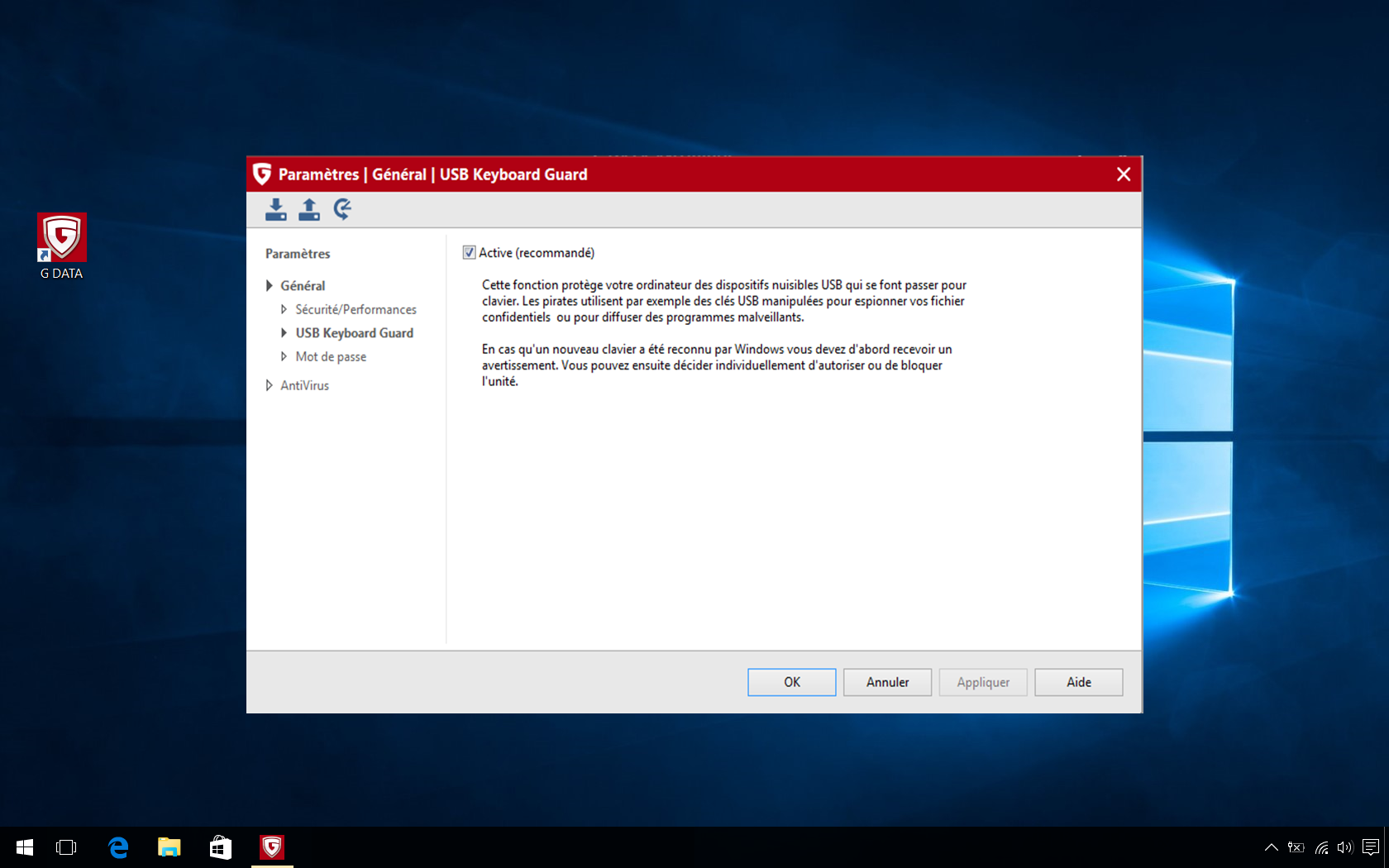Expand the Sécurité/Performances arrow
The width and height of the screenshot is (1389, 868).
(x=284, y=309)
